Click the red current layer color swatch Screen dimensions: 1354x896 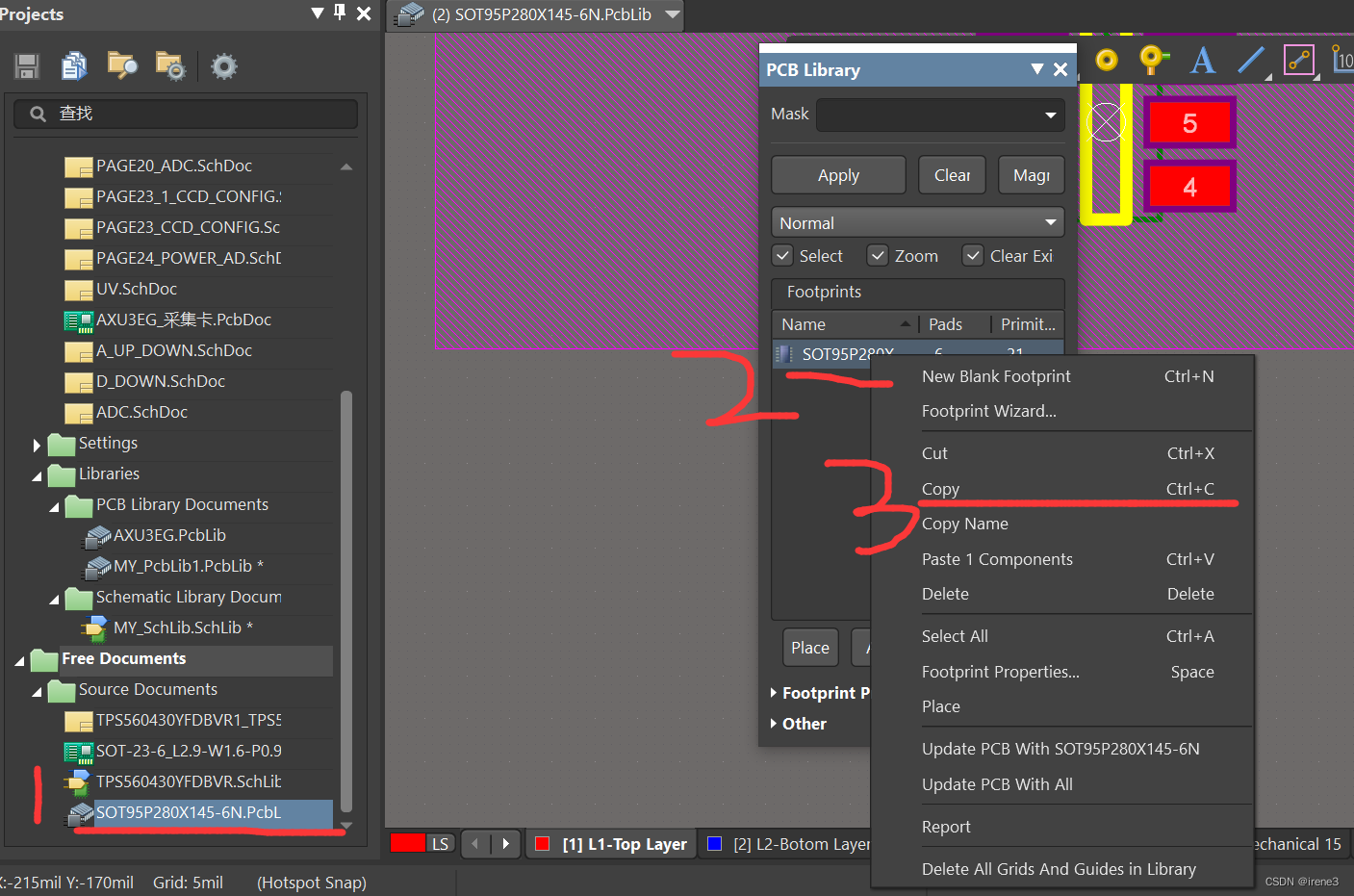pos(407,843)
